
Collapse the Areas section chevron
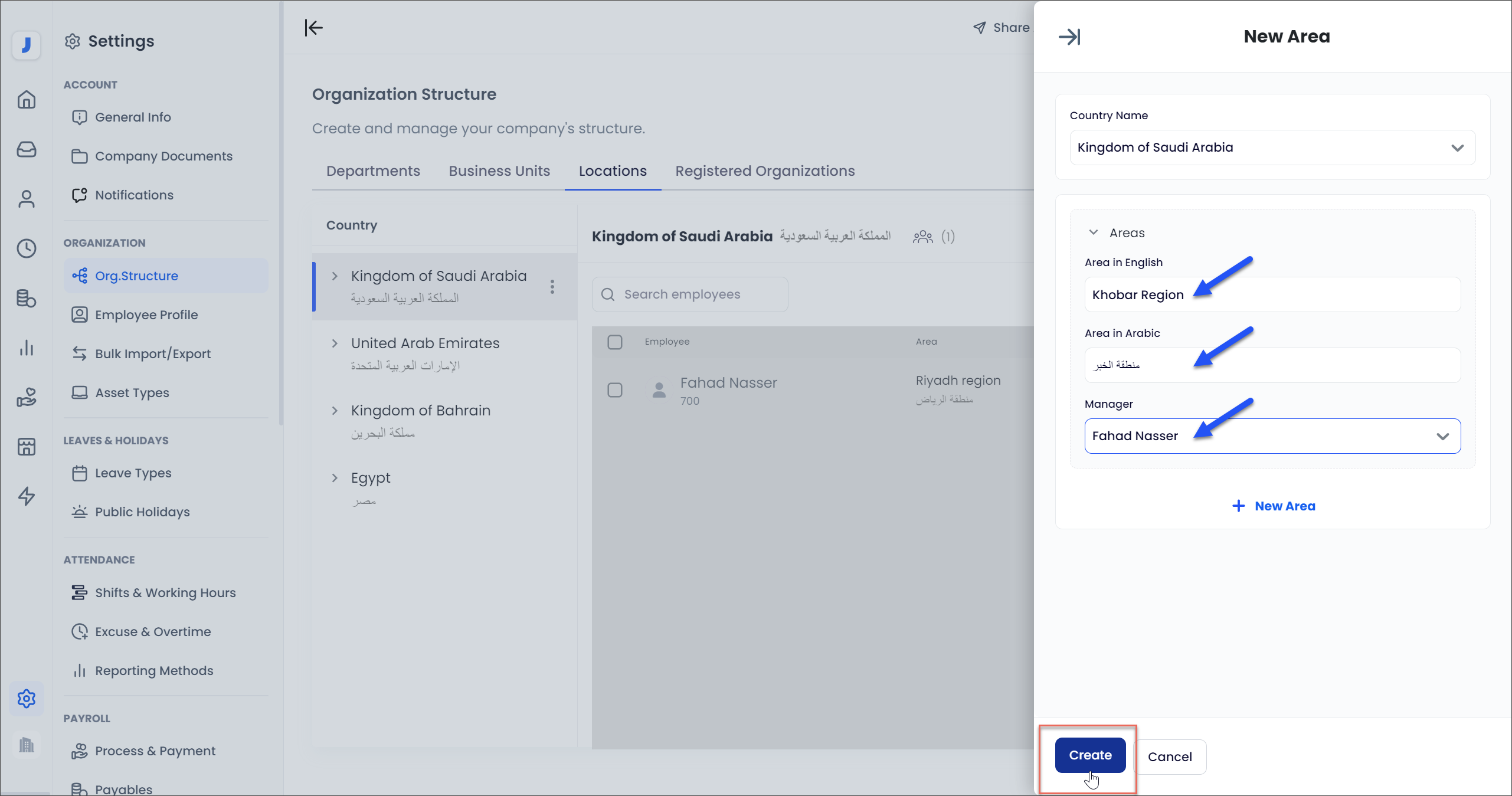point(1093,232)
